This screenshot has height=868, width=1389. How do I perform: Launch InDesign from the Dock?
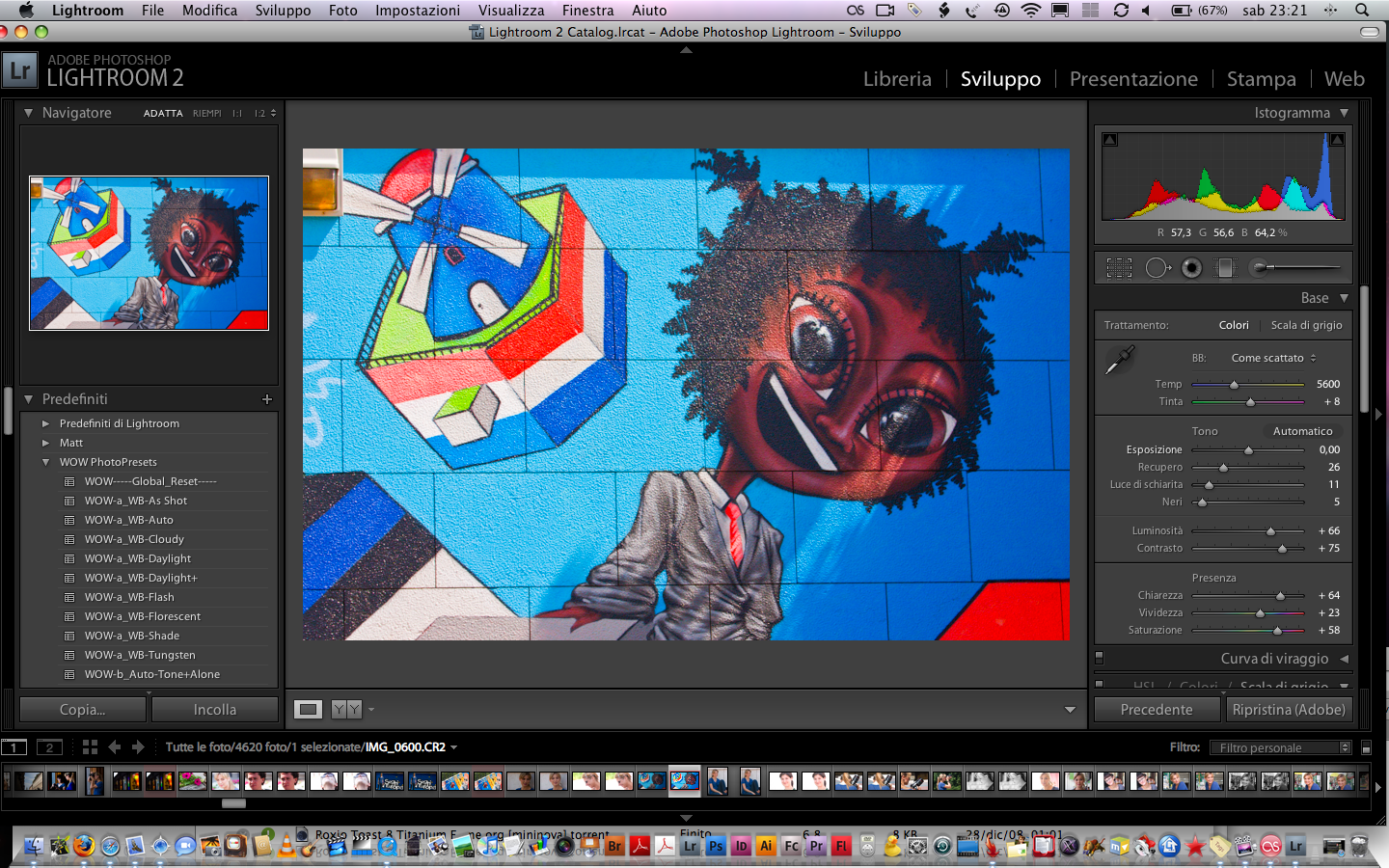(741, 847)
